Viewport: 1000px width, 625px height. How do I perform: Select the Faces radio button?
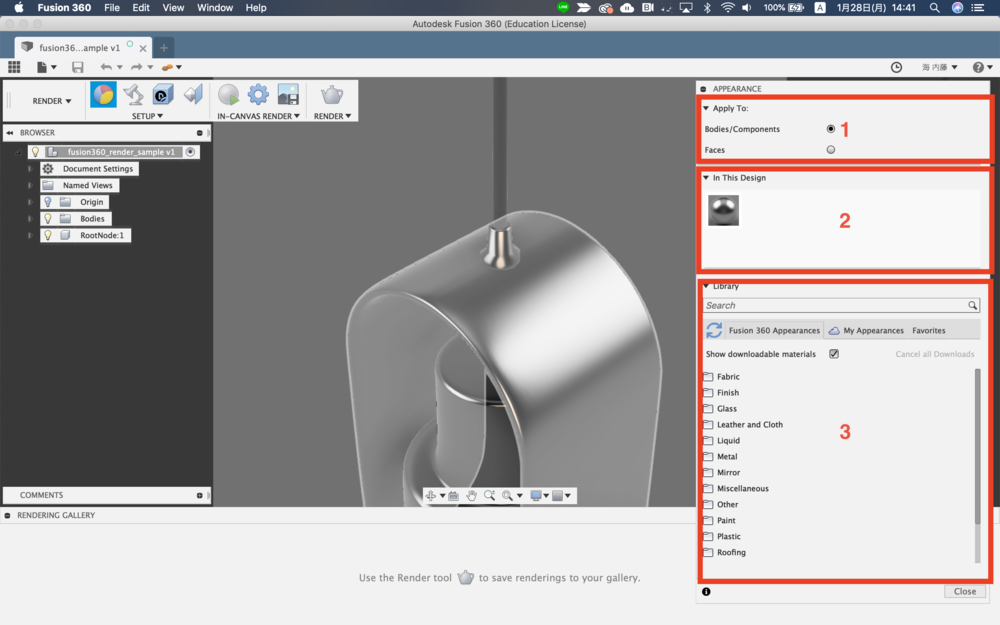[x=830, y=150]
